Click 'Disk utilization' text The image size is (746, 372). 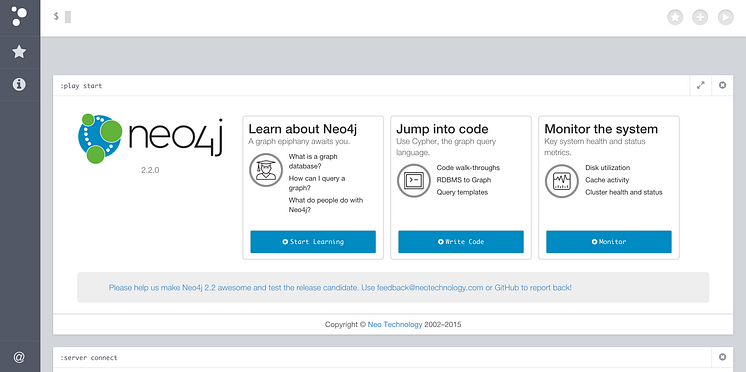click(x=608, y=168)
